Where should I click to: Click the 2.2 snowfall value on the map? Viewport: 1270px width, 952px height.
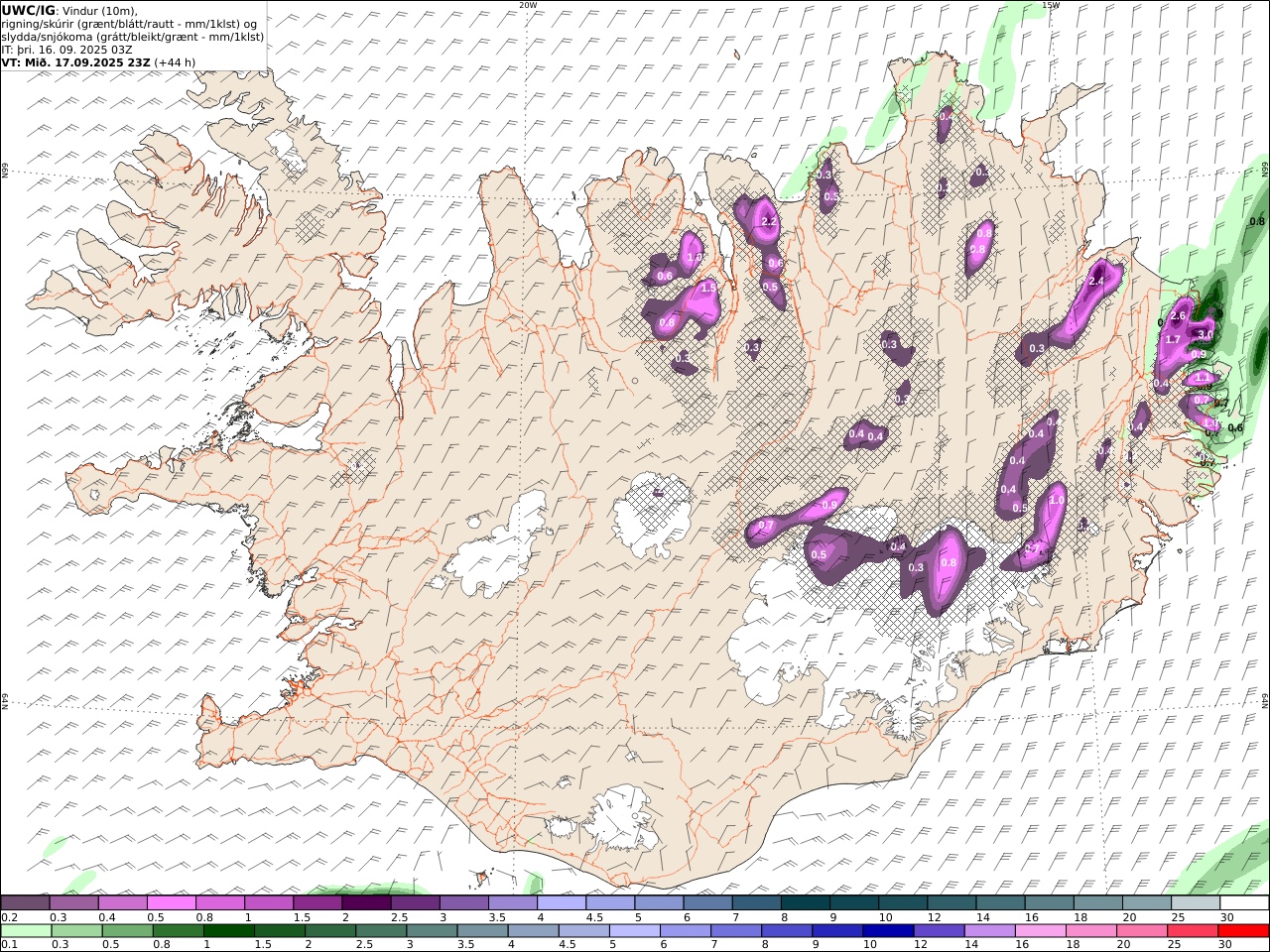click(x=768, y=222)
